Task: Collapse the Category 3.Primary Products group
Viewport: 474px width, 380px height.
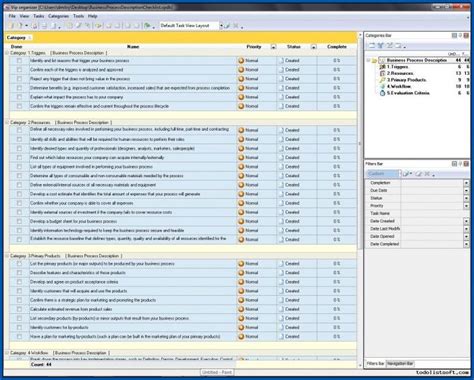Action: point(7,256)
